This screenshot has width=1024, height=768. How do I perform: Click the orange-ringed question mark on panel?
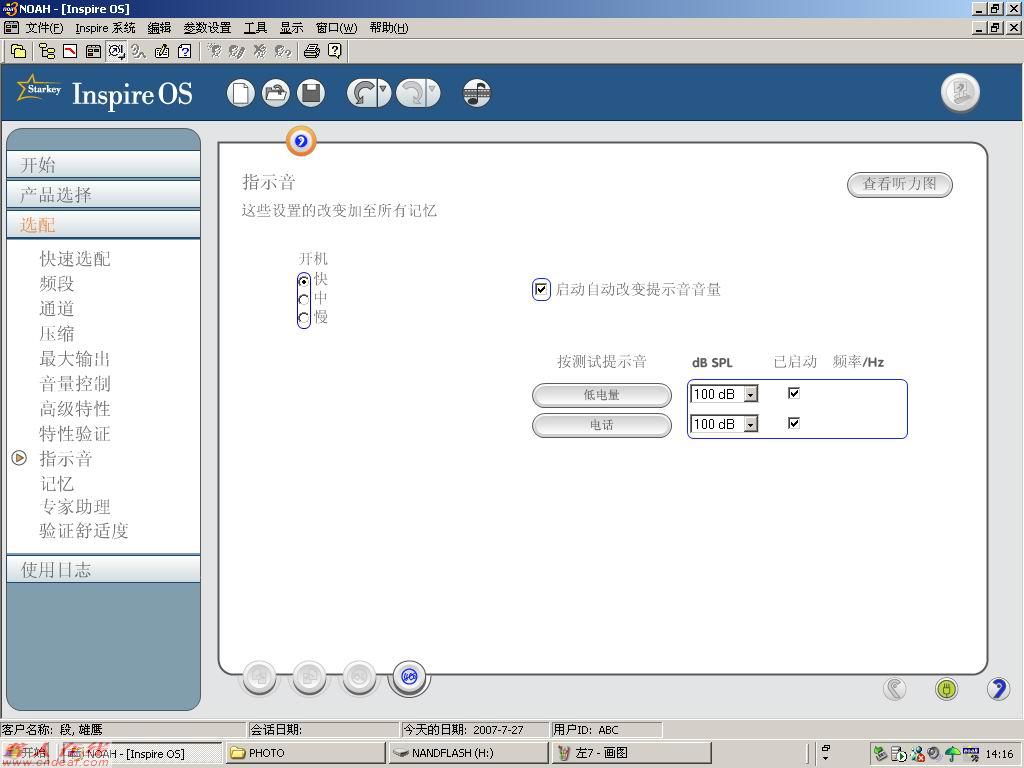301,141
